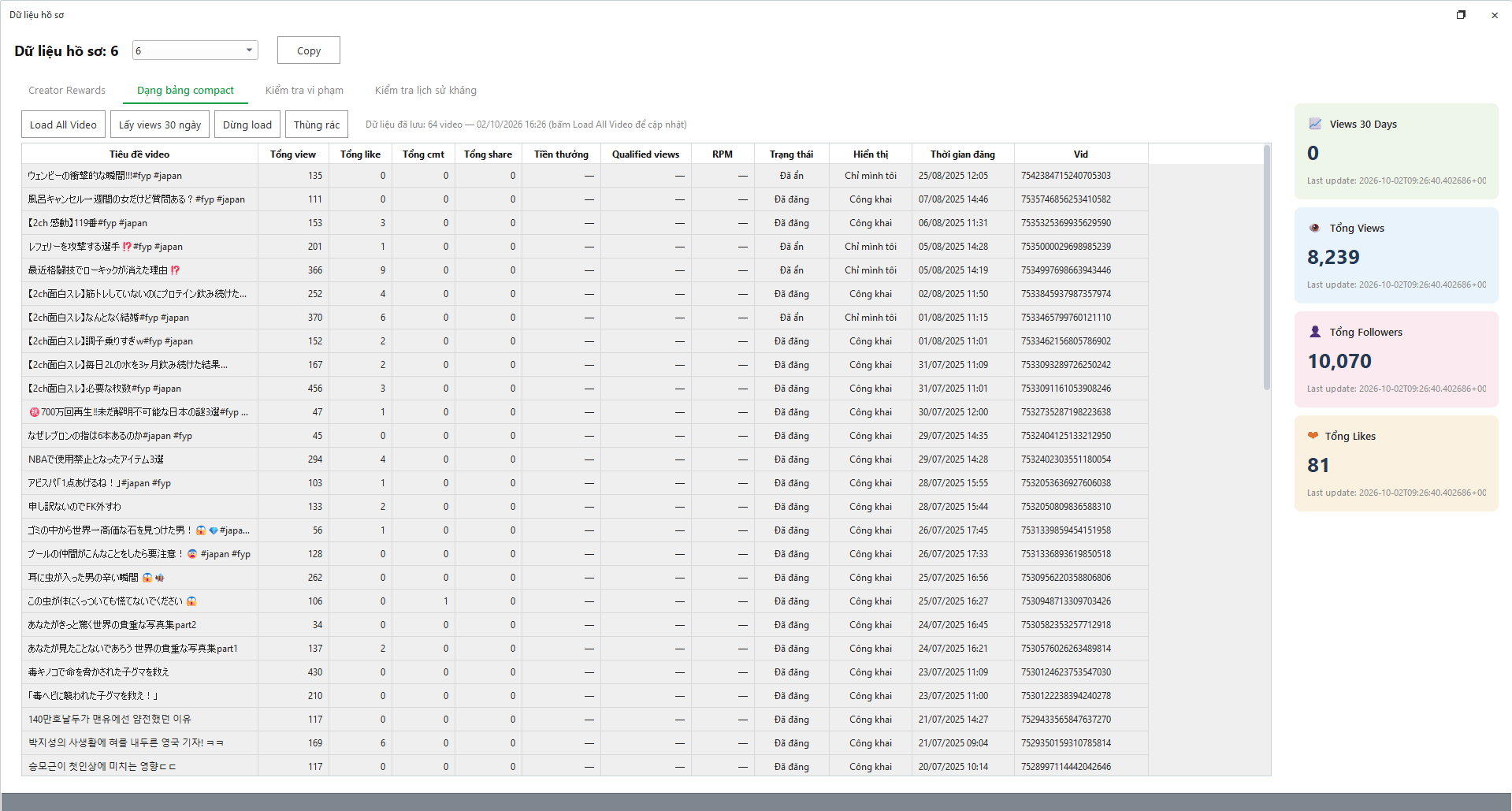Click the Copy button

[x=309, y=50]
